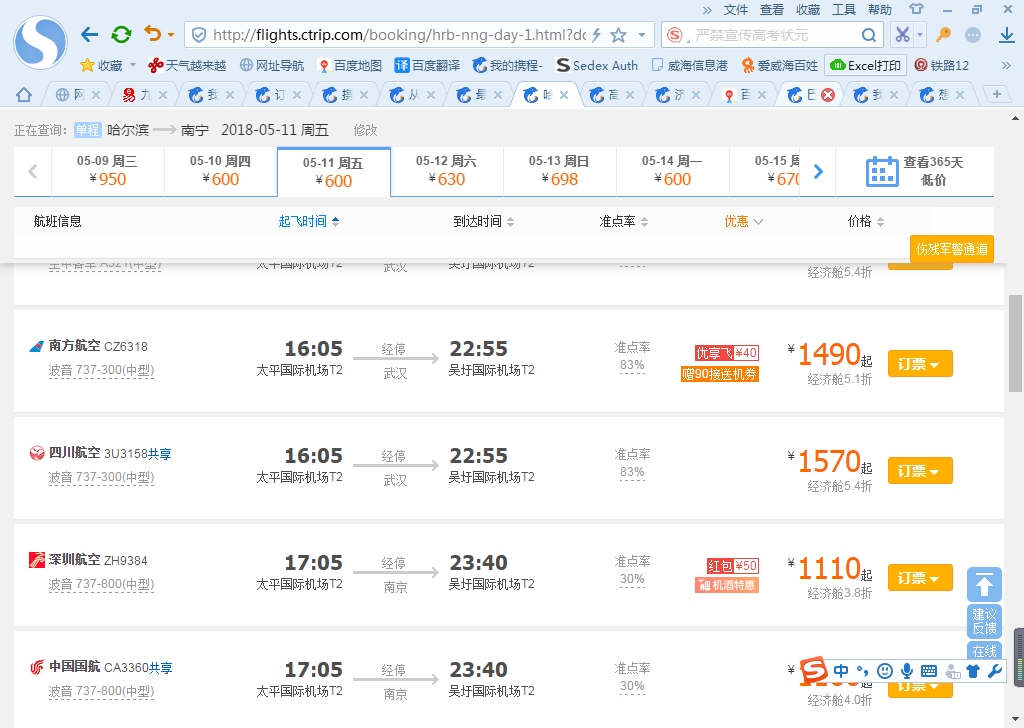Click the magnifier search icon
The width and height of the screenshot is (1024, 728).
pyautogui.click(x=869, y=35)
